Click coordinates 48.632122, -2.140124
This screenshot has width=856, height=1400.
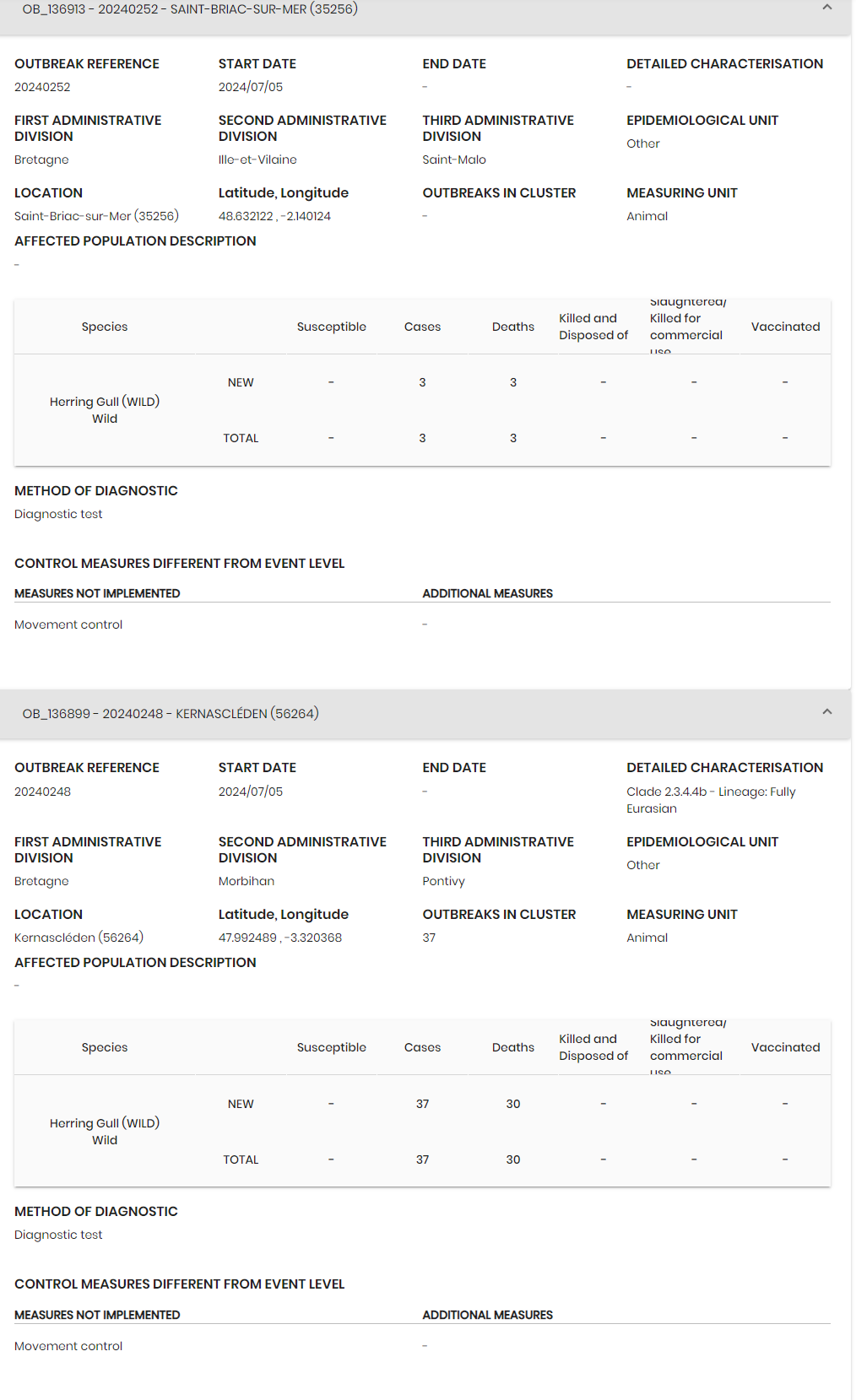[x=274, y=217]
